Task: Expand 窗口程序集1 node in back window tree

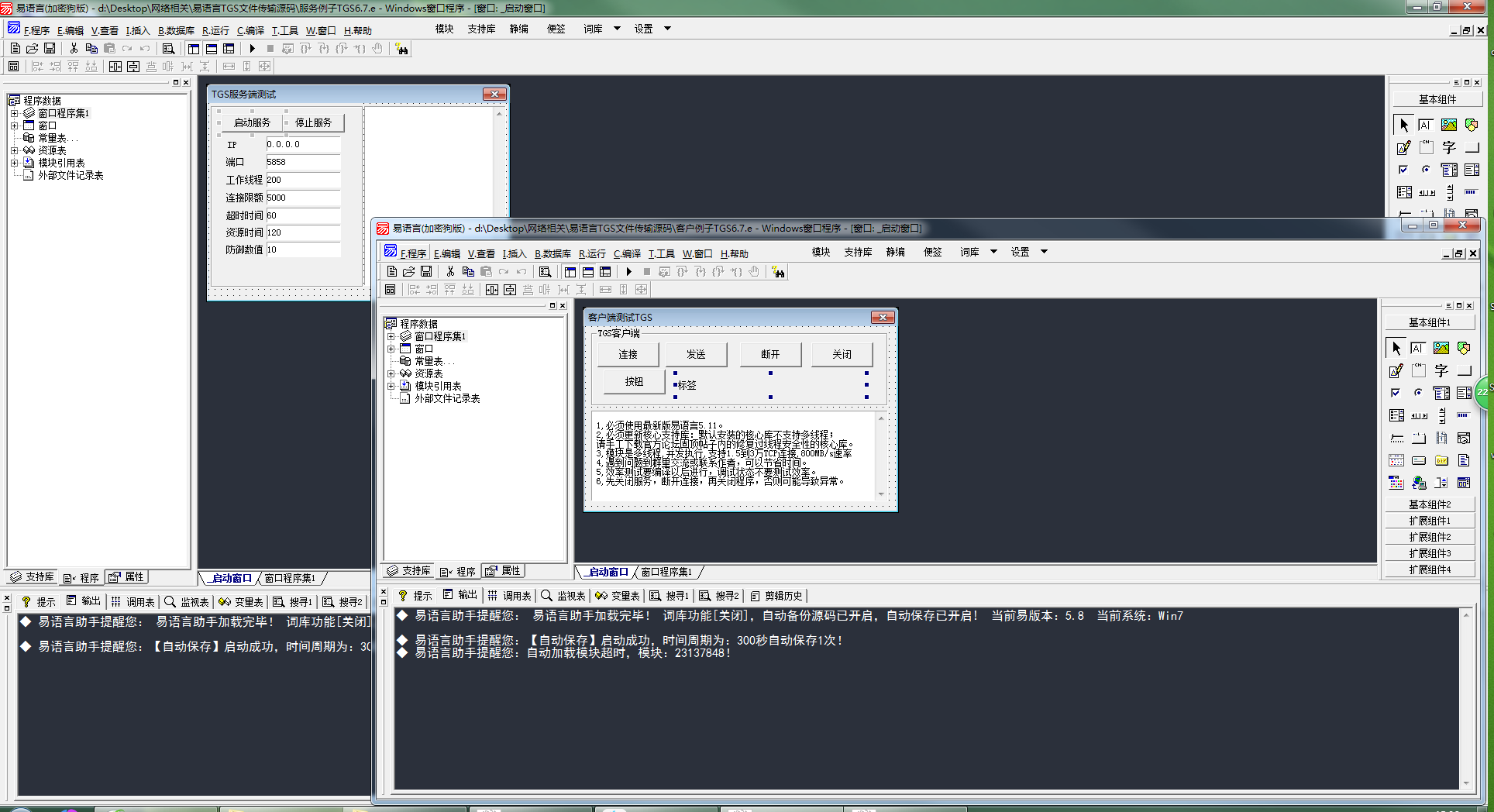Action: click(14, 113)
